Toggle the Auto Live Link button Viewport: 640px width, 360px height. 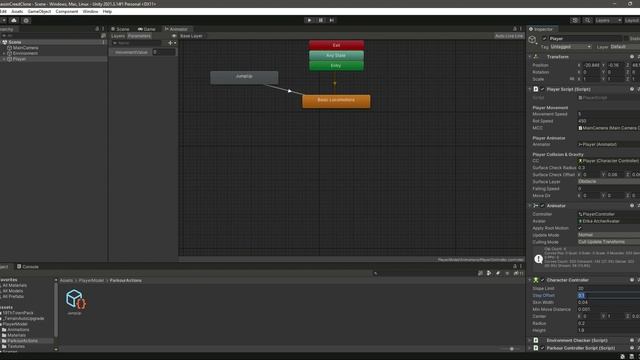509,36
